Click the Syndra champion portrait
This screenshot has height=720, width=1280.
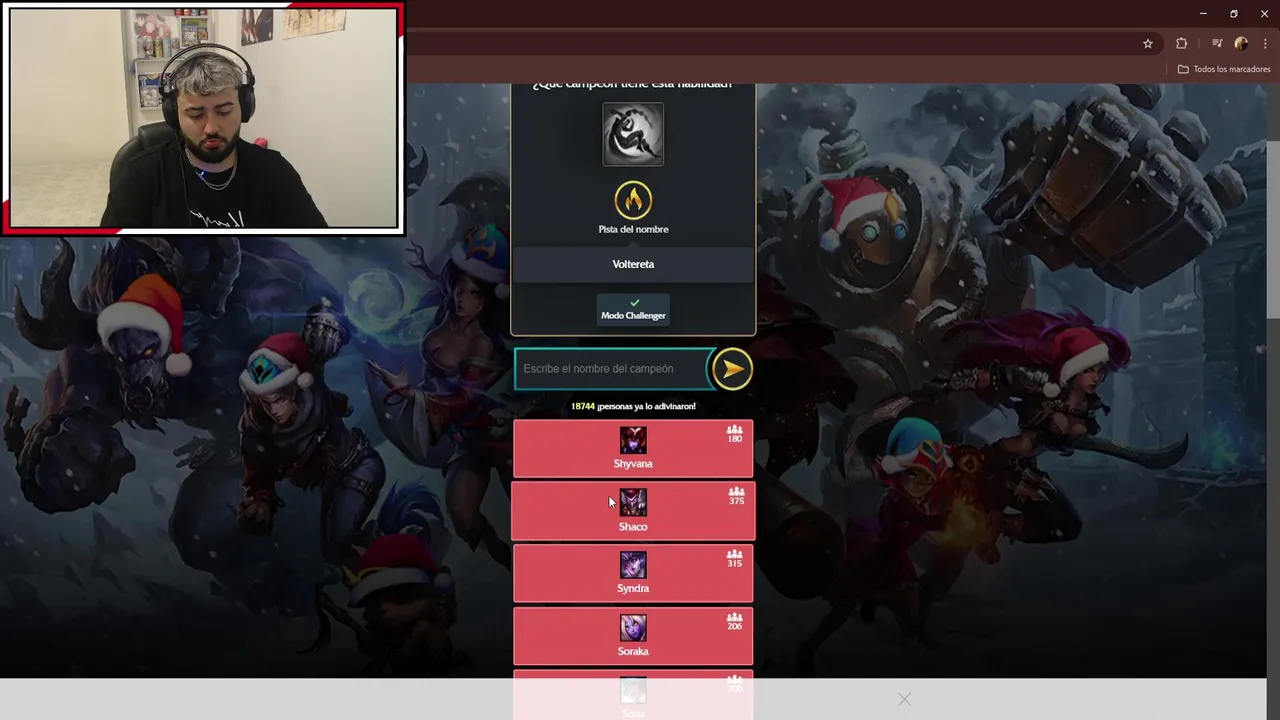point(633,565)
